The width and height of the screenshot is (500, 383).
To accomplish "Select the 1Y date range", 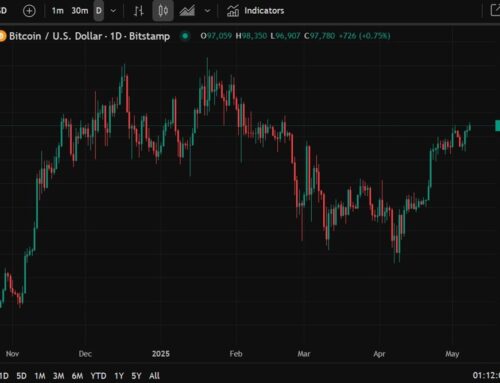I will 119,376.
